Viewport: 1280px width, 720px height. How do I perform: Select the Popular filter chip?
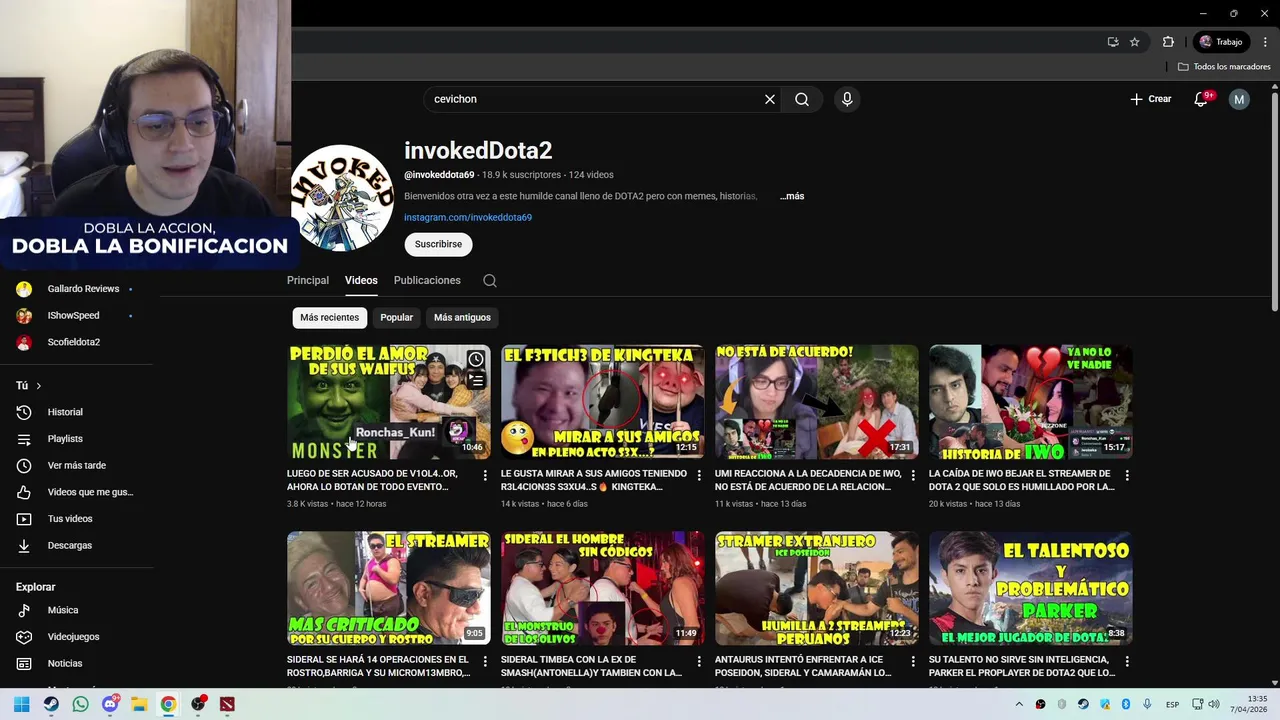(x=396, y=317)
